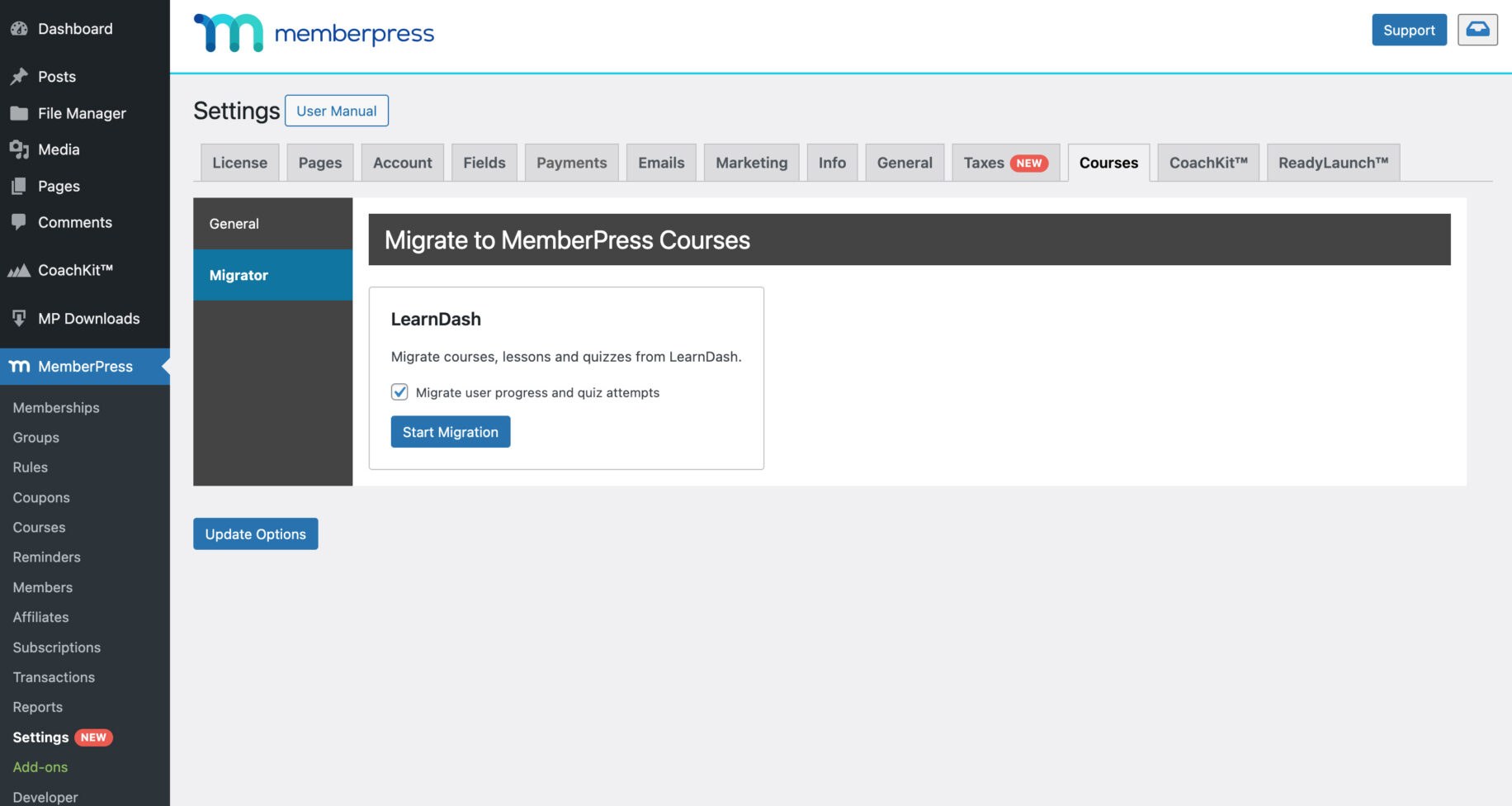Switch to the Payments tab
The image size is (1512, 806).
571,162
